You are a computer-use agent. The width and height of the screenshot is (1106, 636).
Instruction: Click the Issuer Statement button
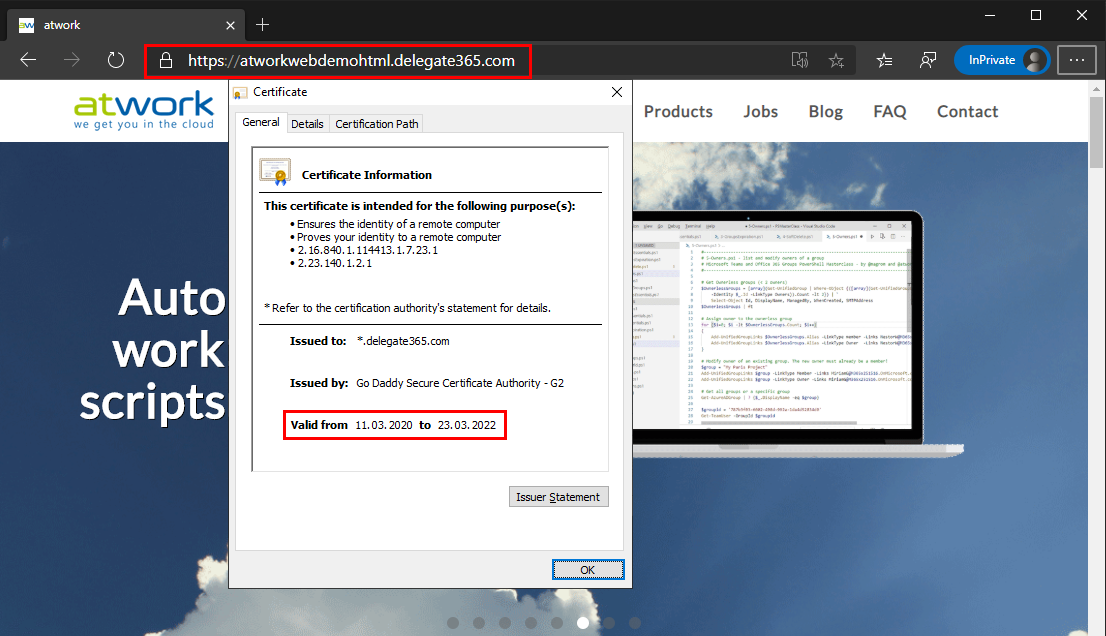pyautogui.click(x=558, y=497)
